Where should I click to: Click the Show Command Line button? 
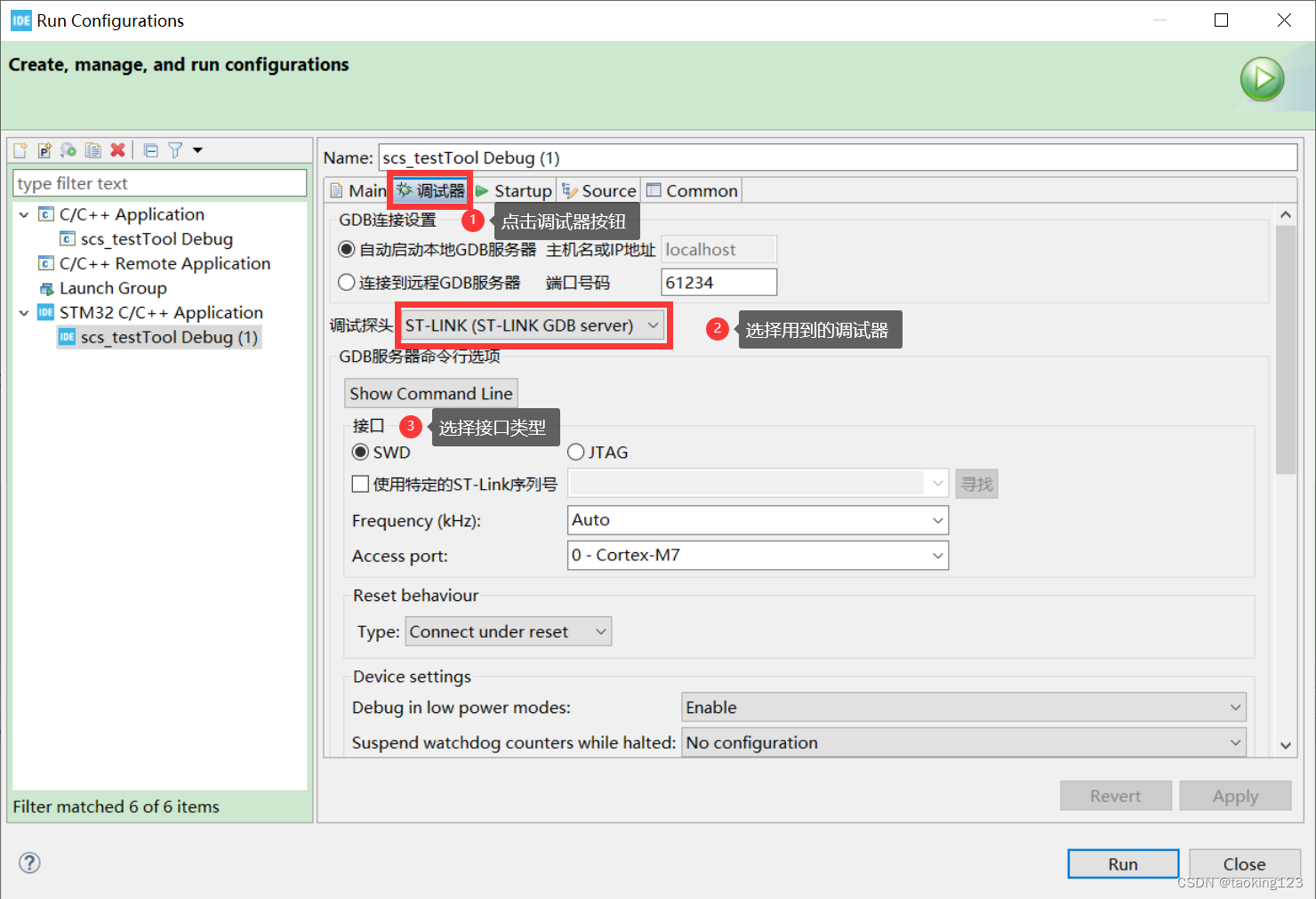click(x=431, y=393)
